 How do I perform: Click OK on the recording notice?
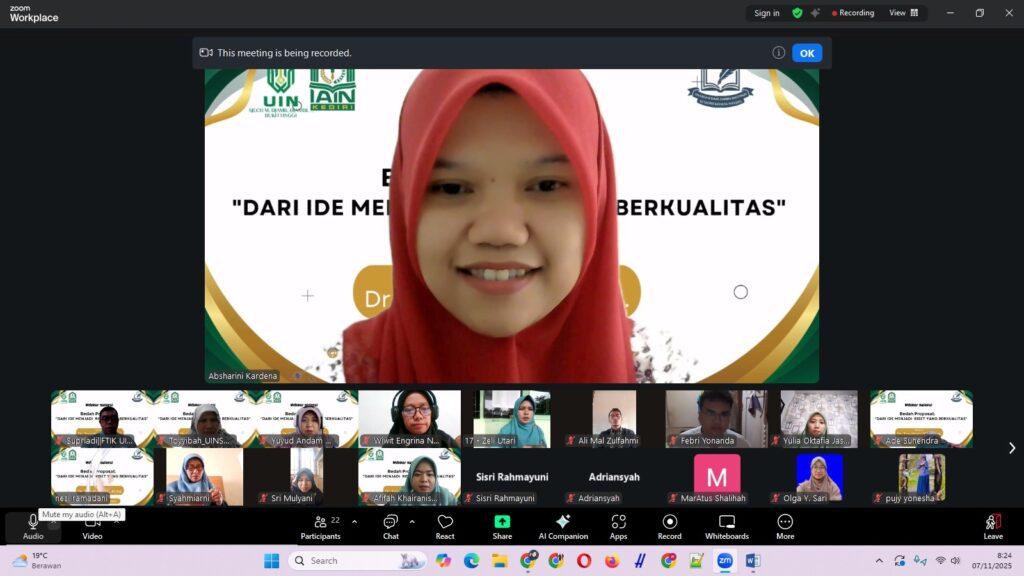(806, 53)
